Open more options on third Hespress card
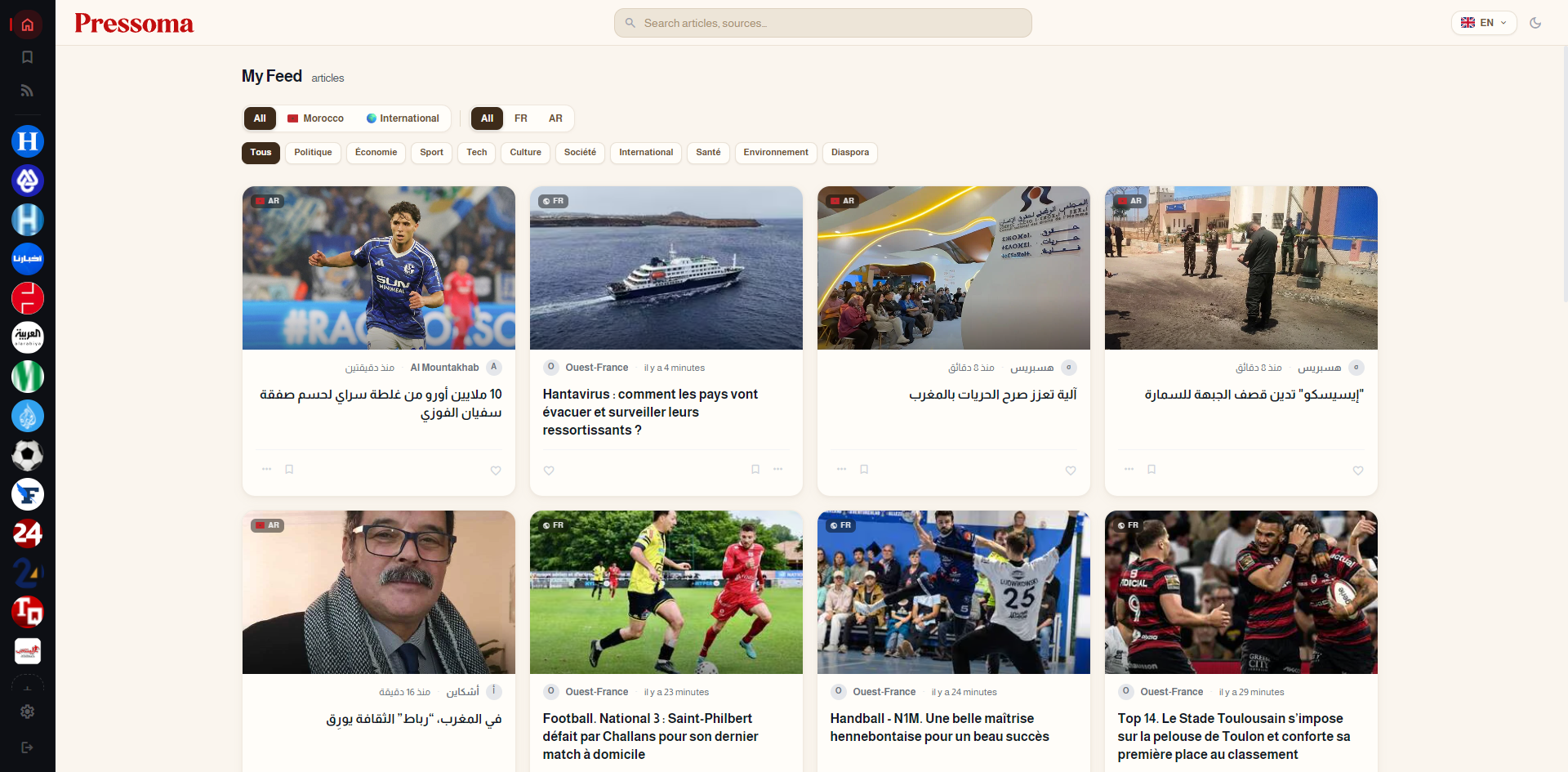 [x=841, y=469]
